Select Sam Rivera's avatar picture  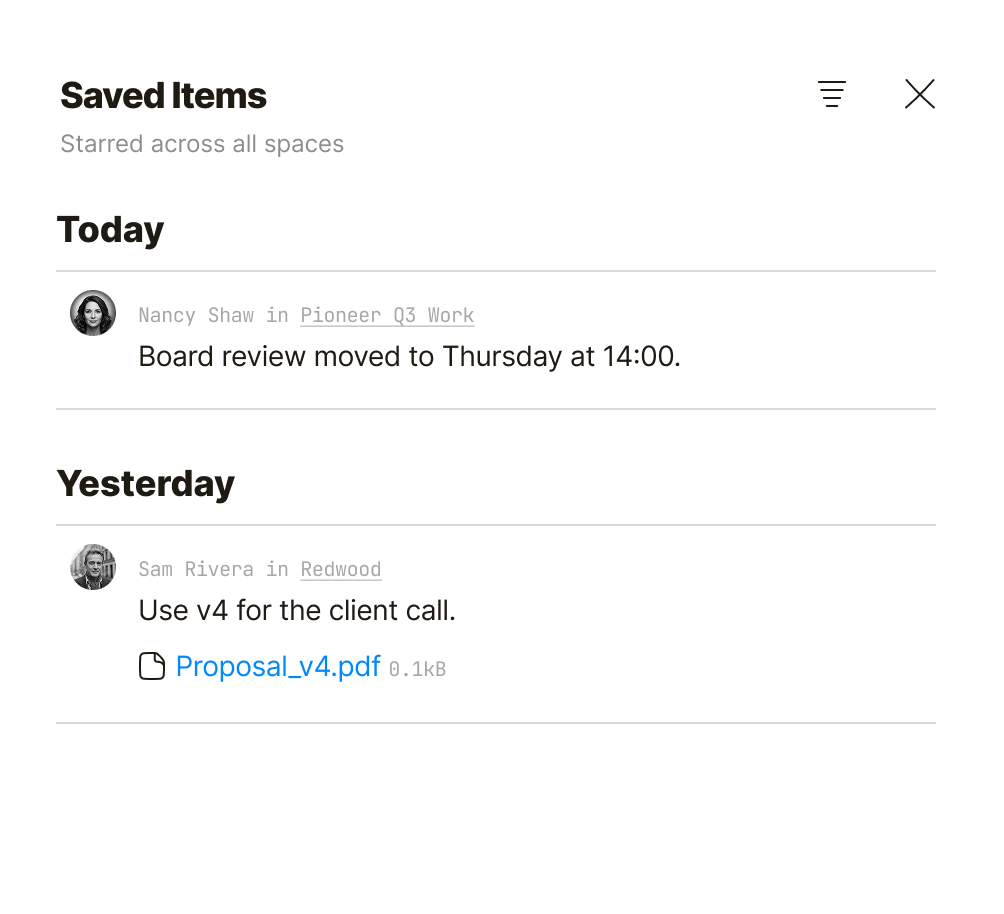[92, 567]
